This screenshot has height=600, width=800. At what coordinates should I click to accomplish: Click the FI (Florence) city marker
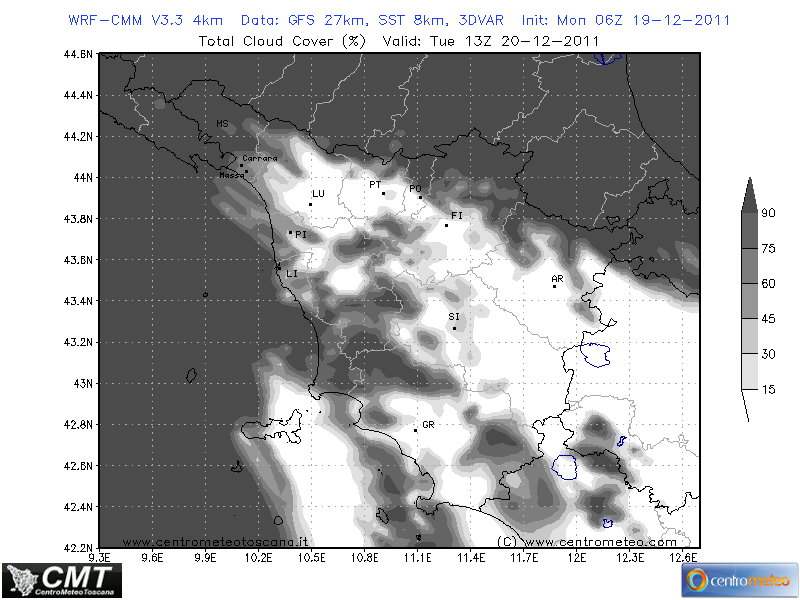pyautogui.click(x=447, y=225)
